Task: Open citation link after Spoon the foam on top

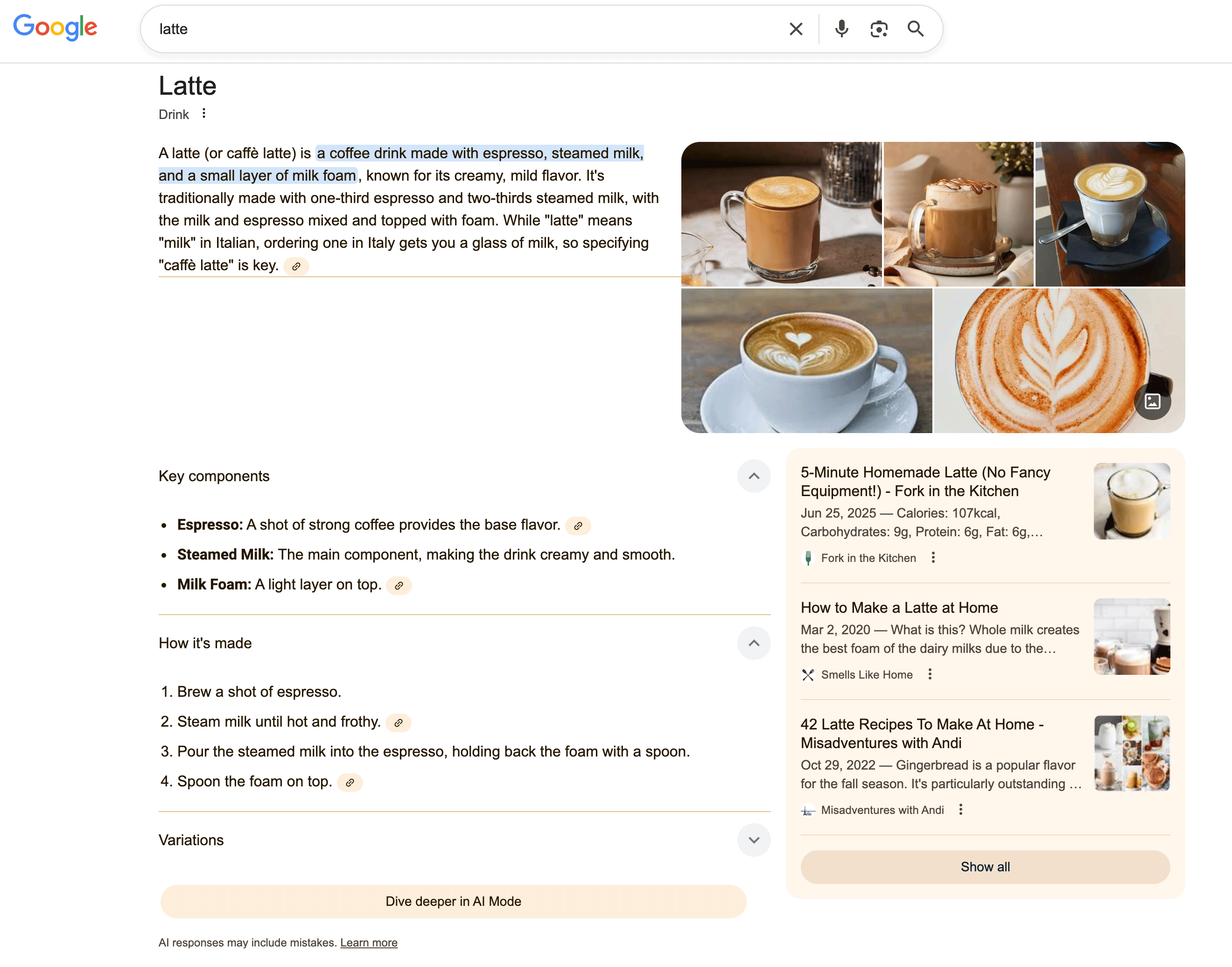Action: (x=350, y=783)
